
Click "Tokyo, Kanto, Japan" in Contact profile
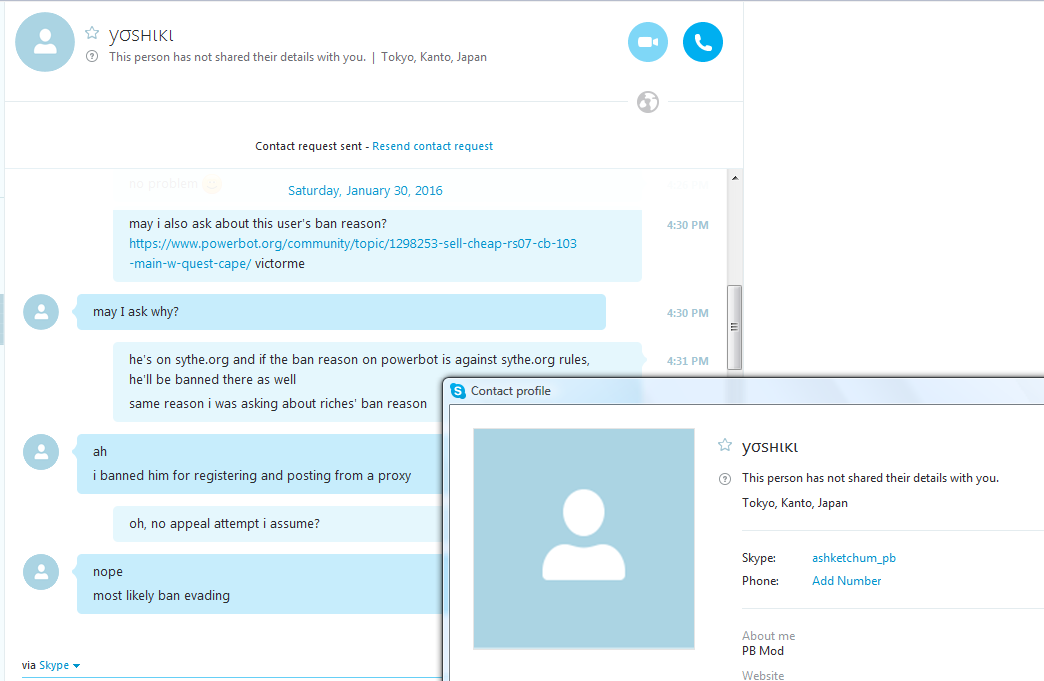(795, 503)
